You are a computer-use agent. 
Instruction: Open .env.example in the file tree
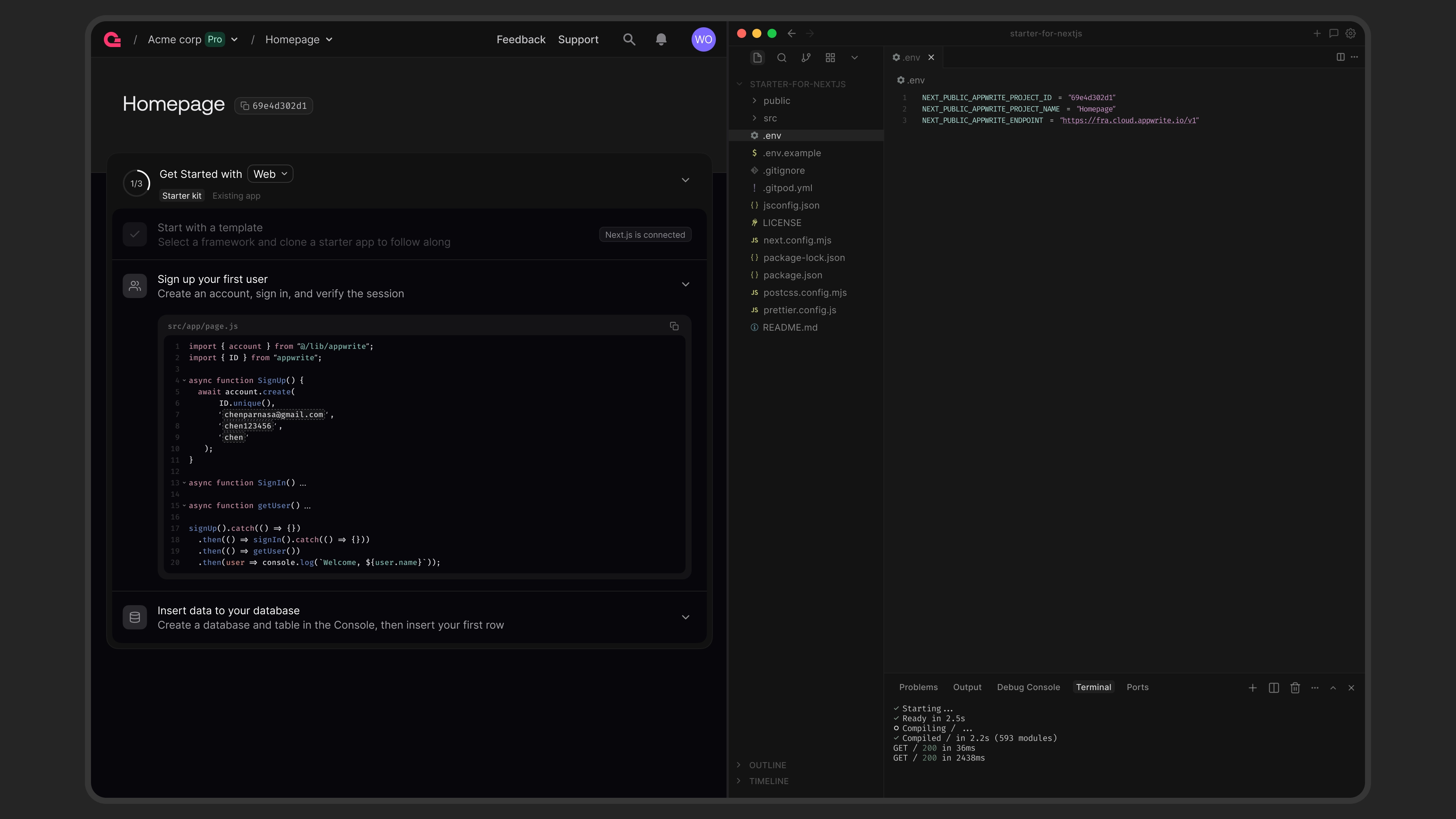[791, 153]
